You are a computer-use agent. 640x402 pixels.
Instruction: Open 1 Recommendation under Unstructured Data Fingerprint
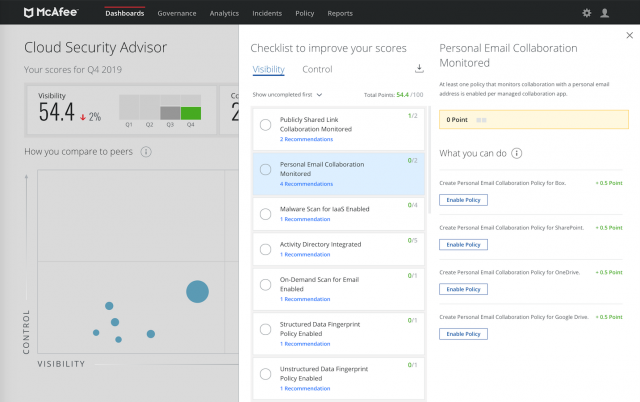(305, 389)
